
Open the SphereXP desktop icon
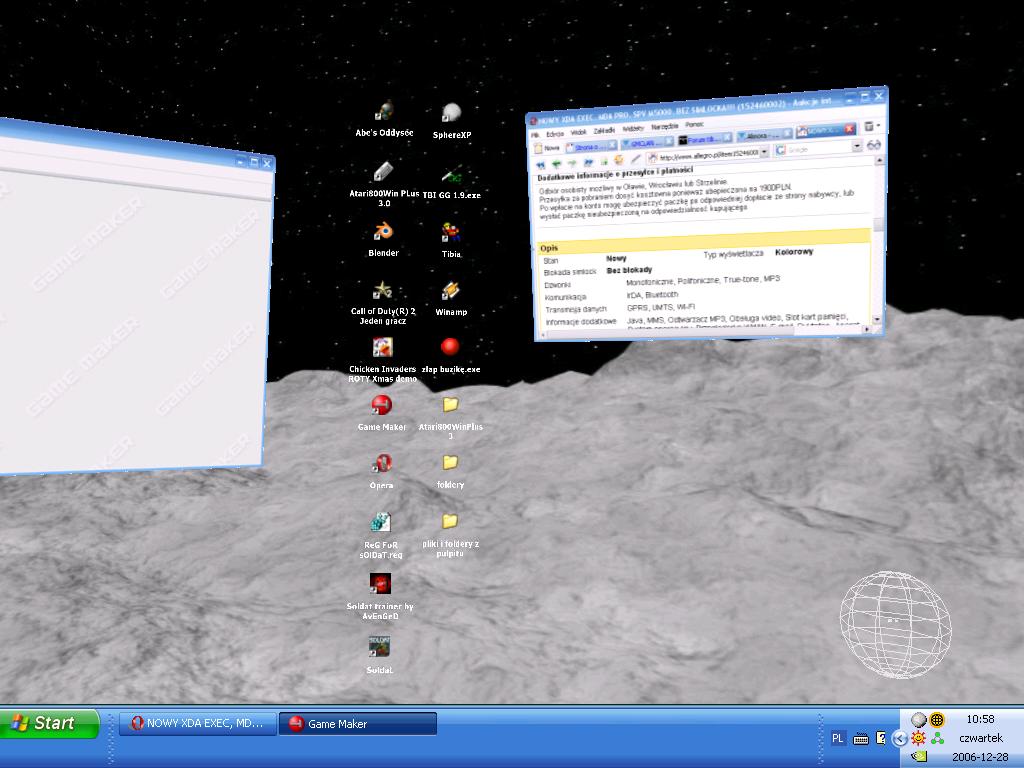tap(451, 113)
